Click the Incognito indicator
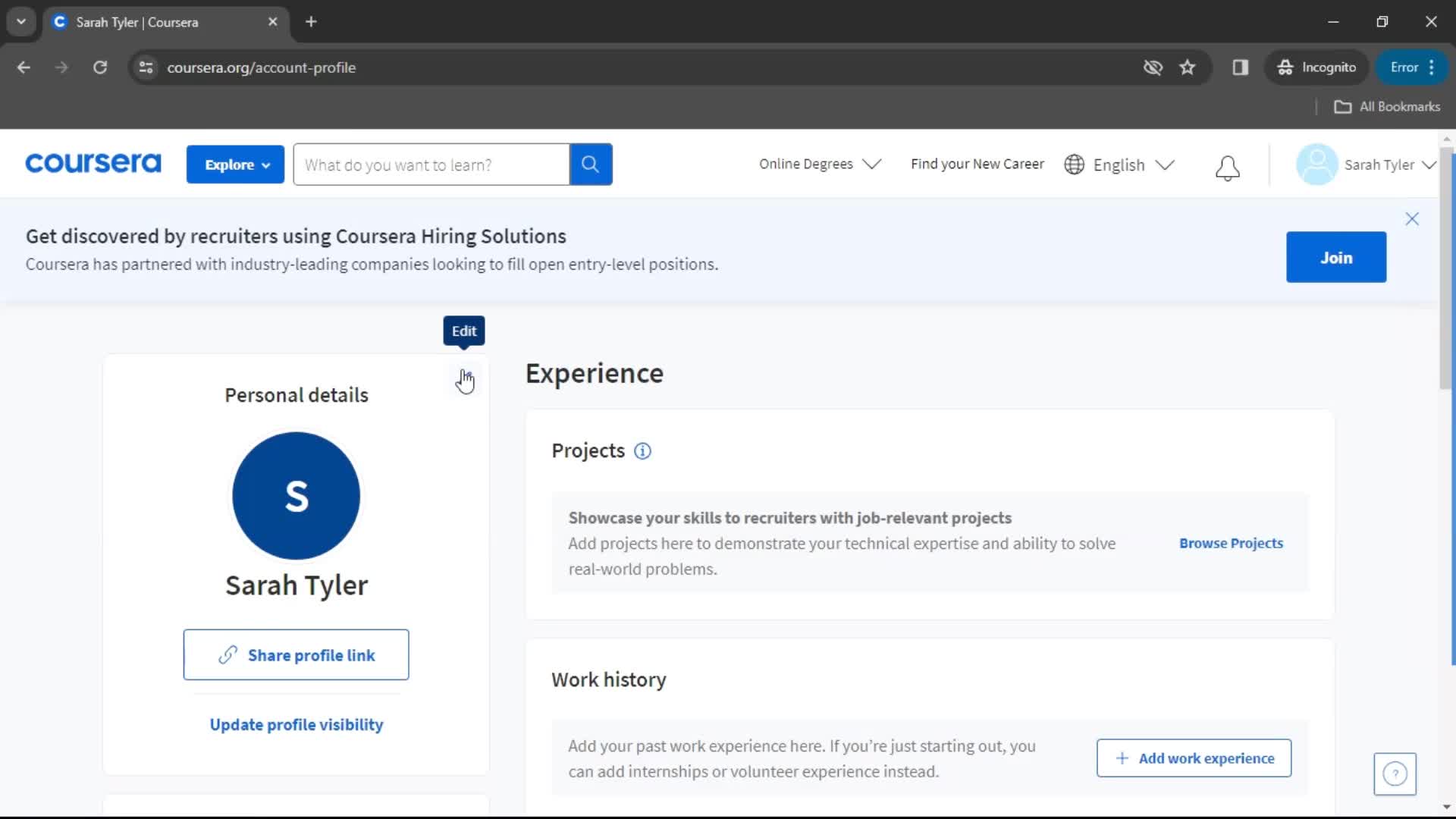Screen dimensions: 1456x819 click(1316, 67)
